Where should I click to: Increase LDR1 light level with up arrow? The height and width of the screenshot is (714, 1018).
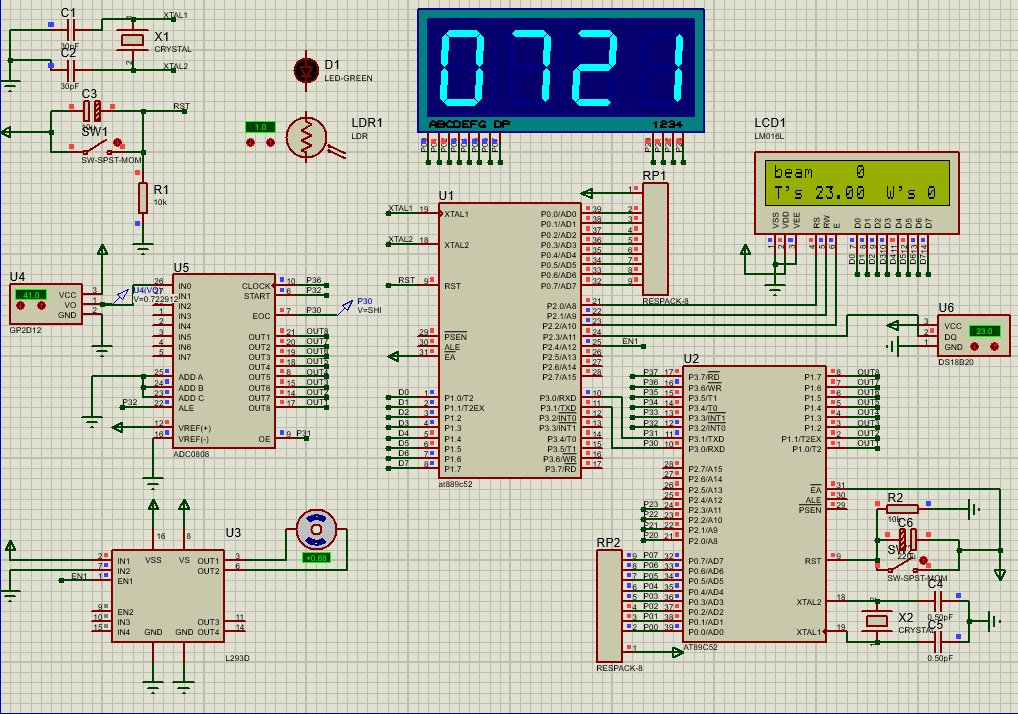[x=270, y=142]
